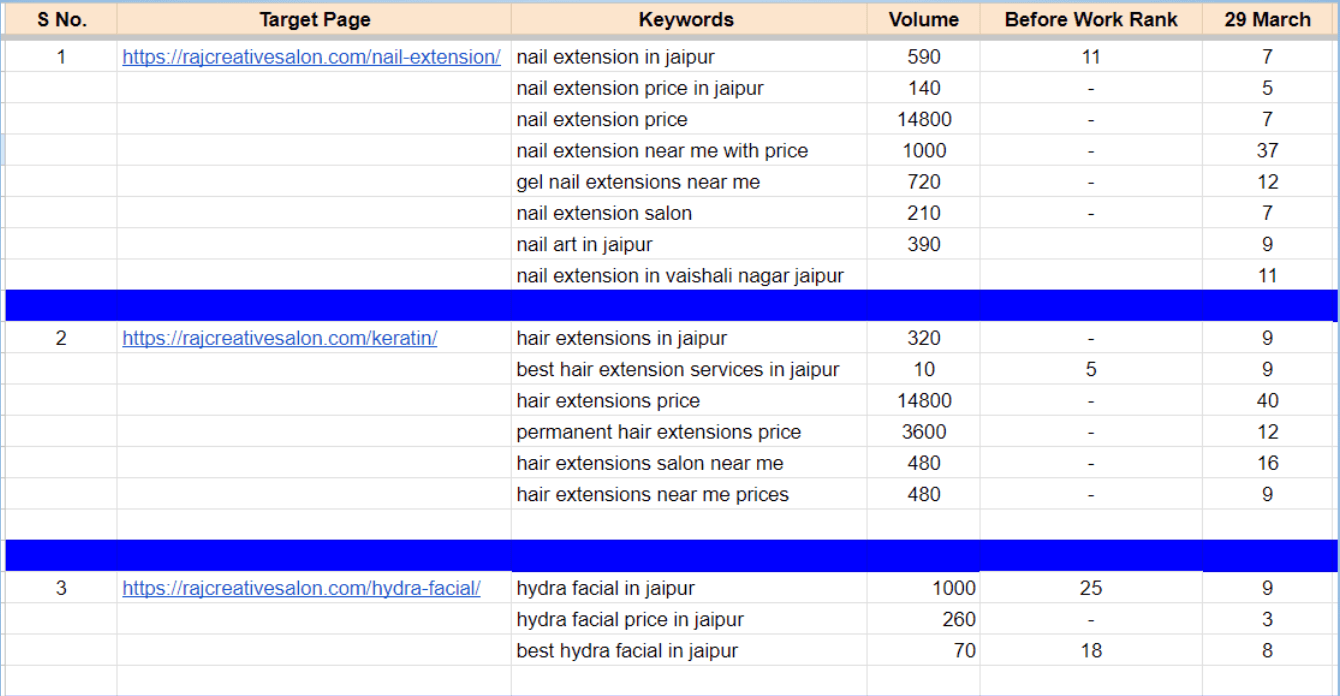Image resolution: width=1340 pixels, height=696 pixels.
Task: Select keyword 'nail extension price in jaipur'
Action: (x=689, y=88)
